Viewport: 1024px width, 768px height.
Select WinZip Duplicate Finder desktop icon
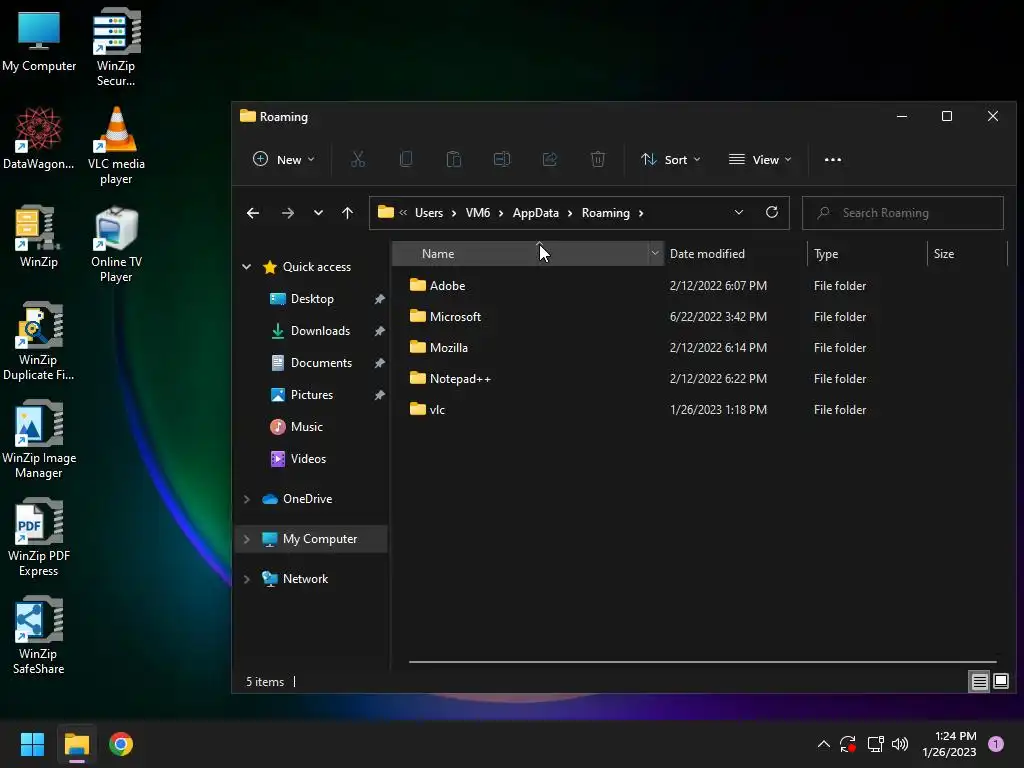(39, 342)
